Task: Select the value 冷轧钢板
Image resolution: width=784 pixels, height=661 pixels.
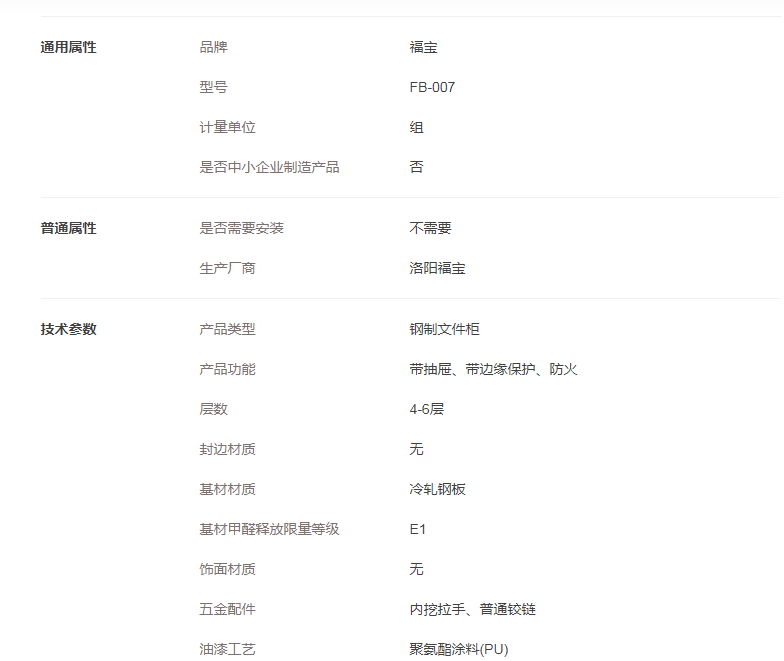Action: pos(438,489)
